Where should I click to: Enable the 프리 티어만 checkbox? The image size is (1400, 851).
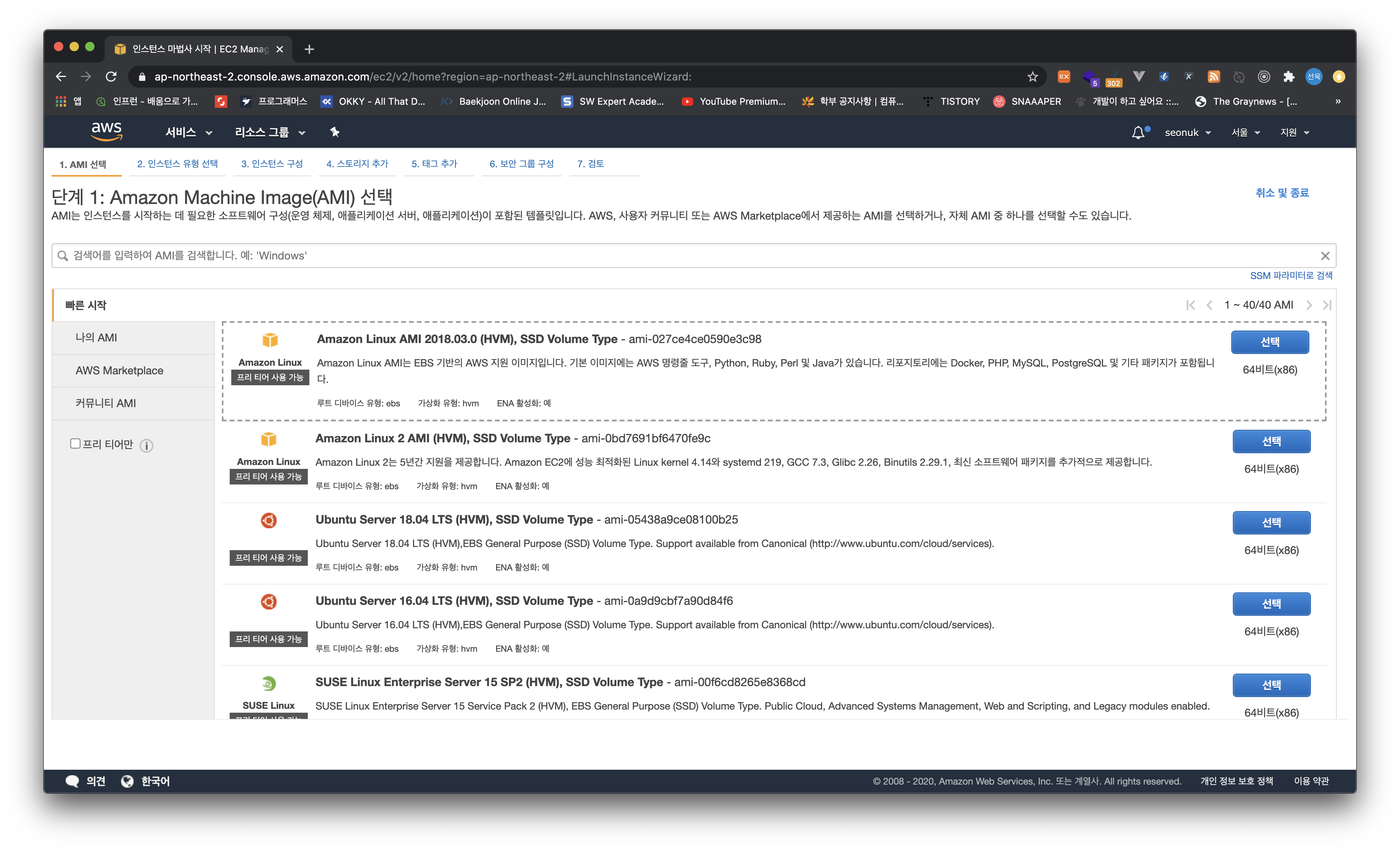pos(75,443)
